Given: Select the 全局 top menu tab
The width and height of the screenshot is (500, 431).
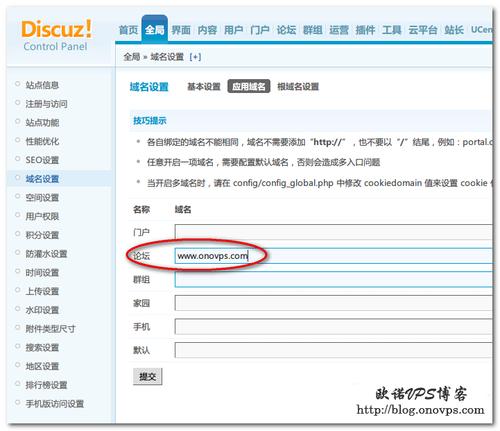Looking at the screenshot, I should tap(155, 30).
